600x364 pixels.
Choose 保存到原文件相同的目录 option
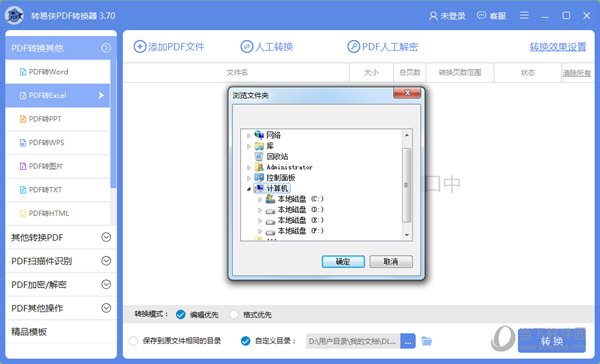133,341
